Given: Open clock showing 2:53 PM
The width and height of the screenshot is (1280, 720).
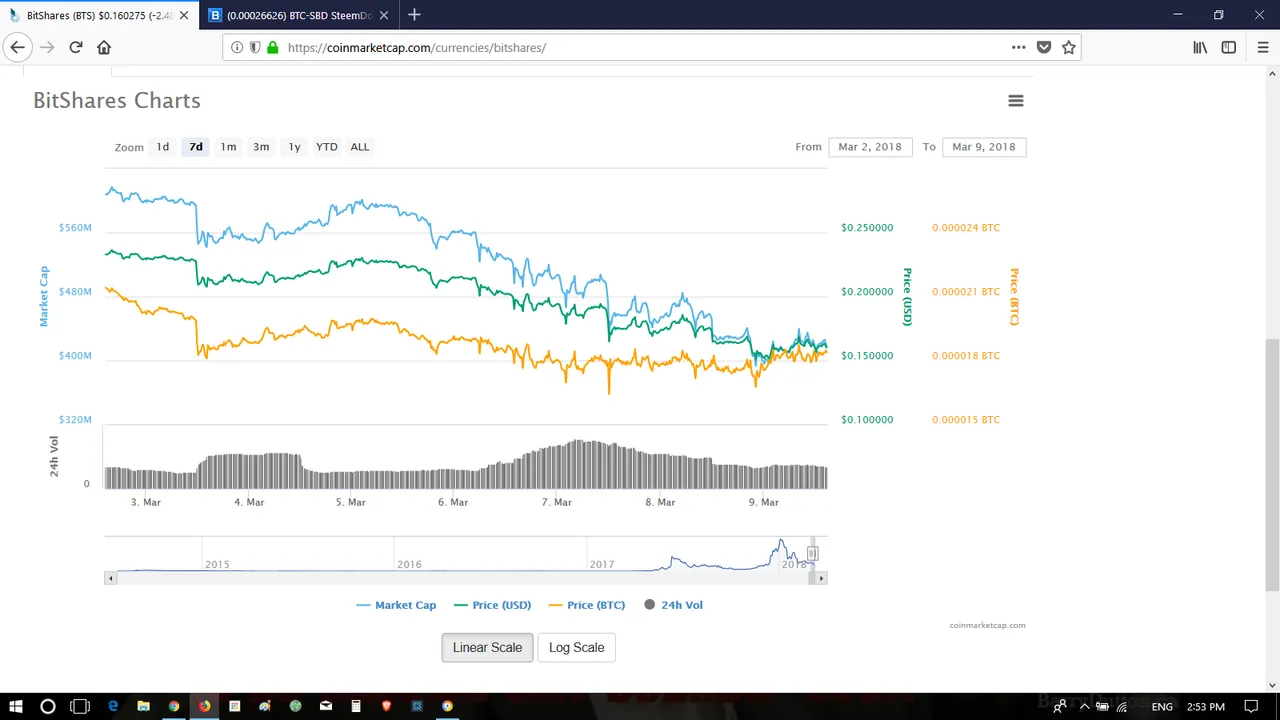Looking at the screenshot, I should pyautogui.click(x=1204, y=706).
